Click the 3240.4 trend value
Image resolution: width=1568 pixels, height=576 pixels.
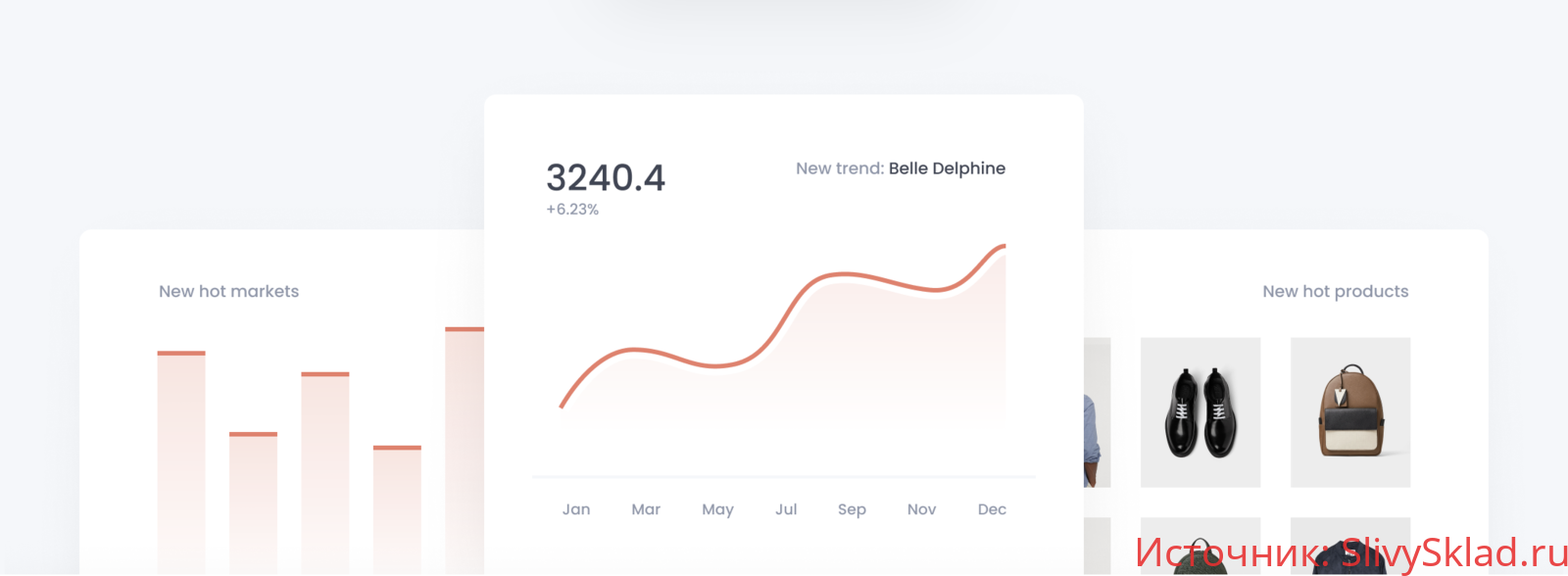[x=606, y=178]
